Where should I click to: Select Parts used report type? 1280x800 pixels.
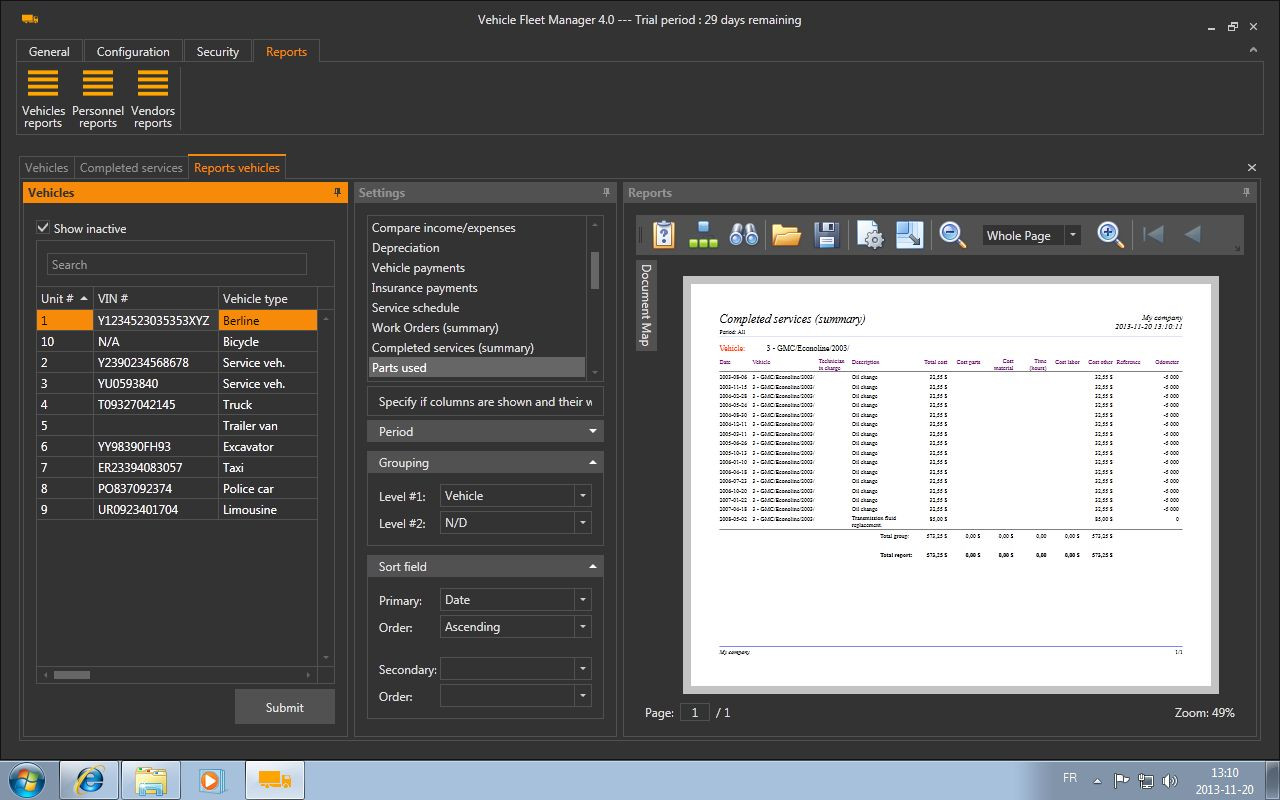[x=477, y=368]
